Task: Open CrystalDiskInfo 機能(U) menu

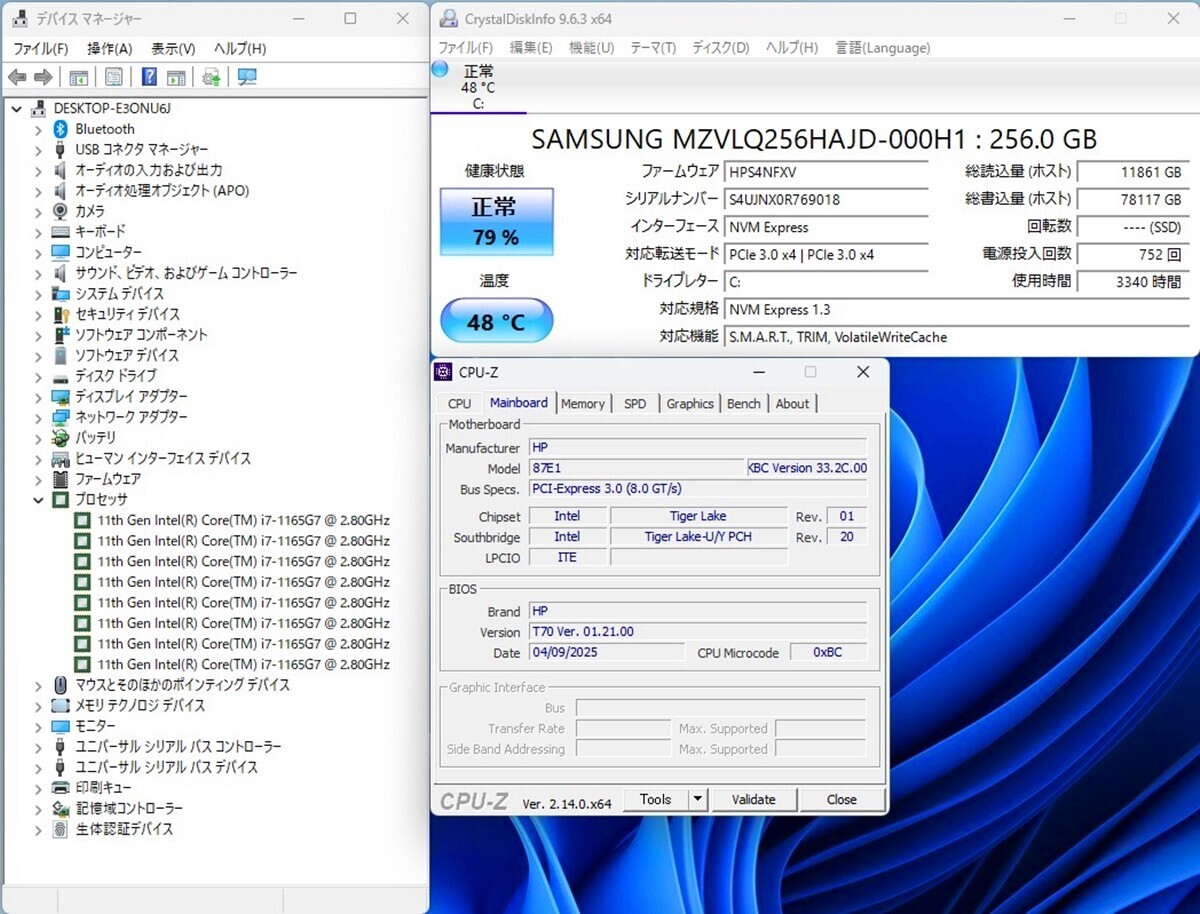Action: pos(591,48)
